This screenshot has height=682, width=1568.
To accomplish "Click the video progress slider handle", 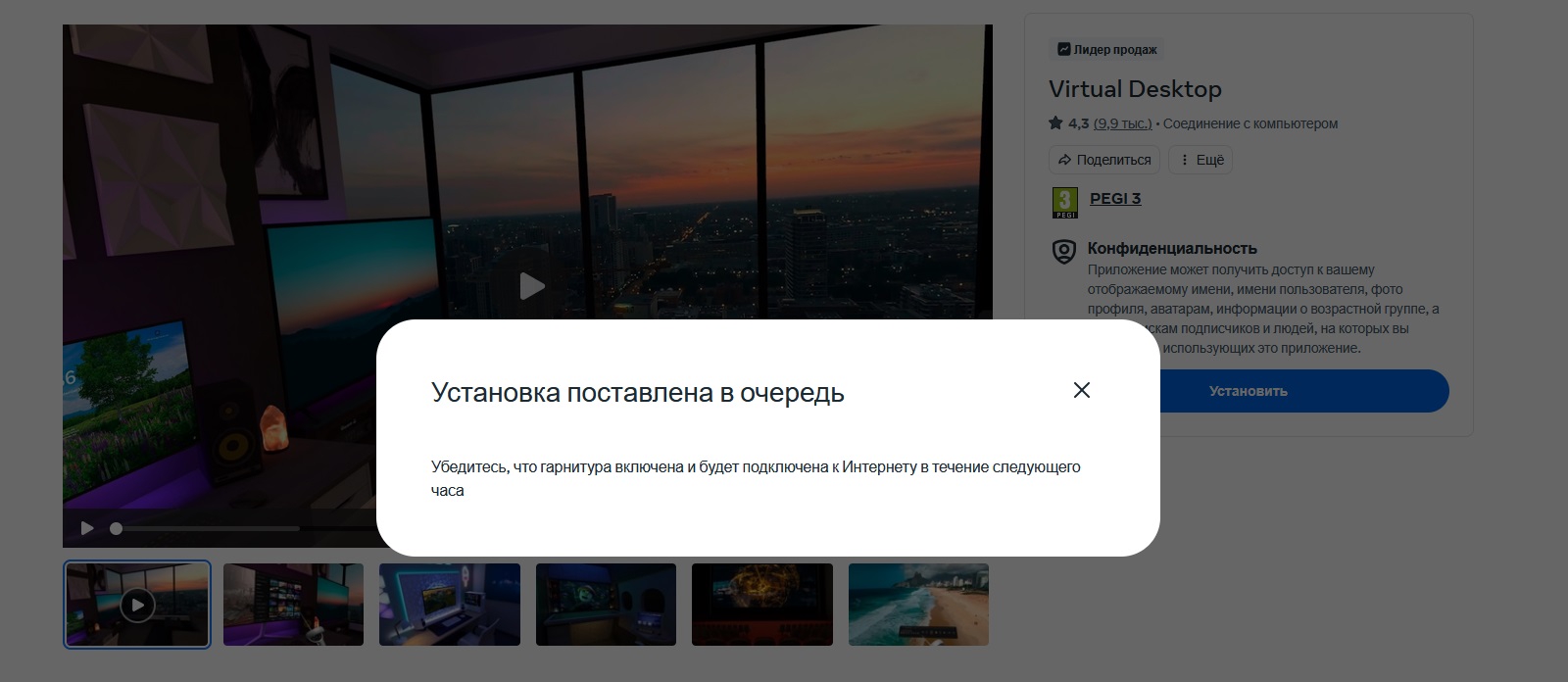I will point(116,528).
